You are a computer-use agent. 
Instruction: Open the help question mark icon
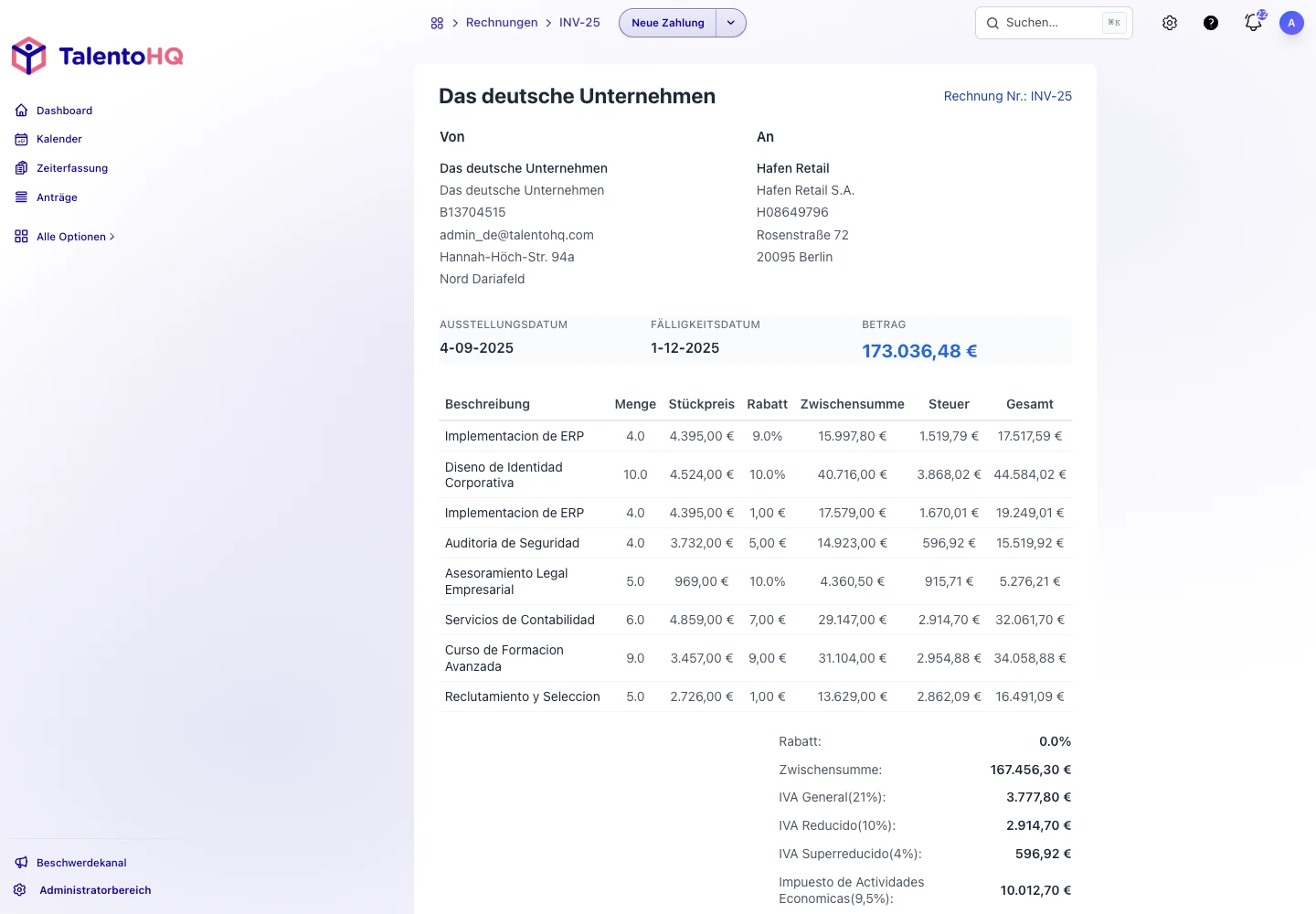1211,23
